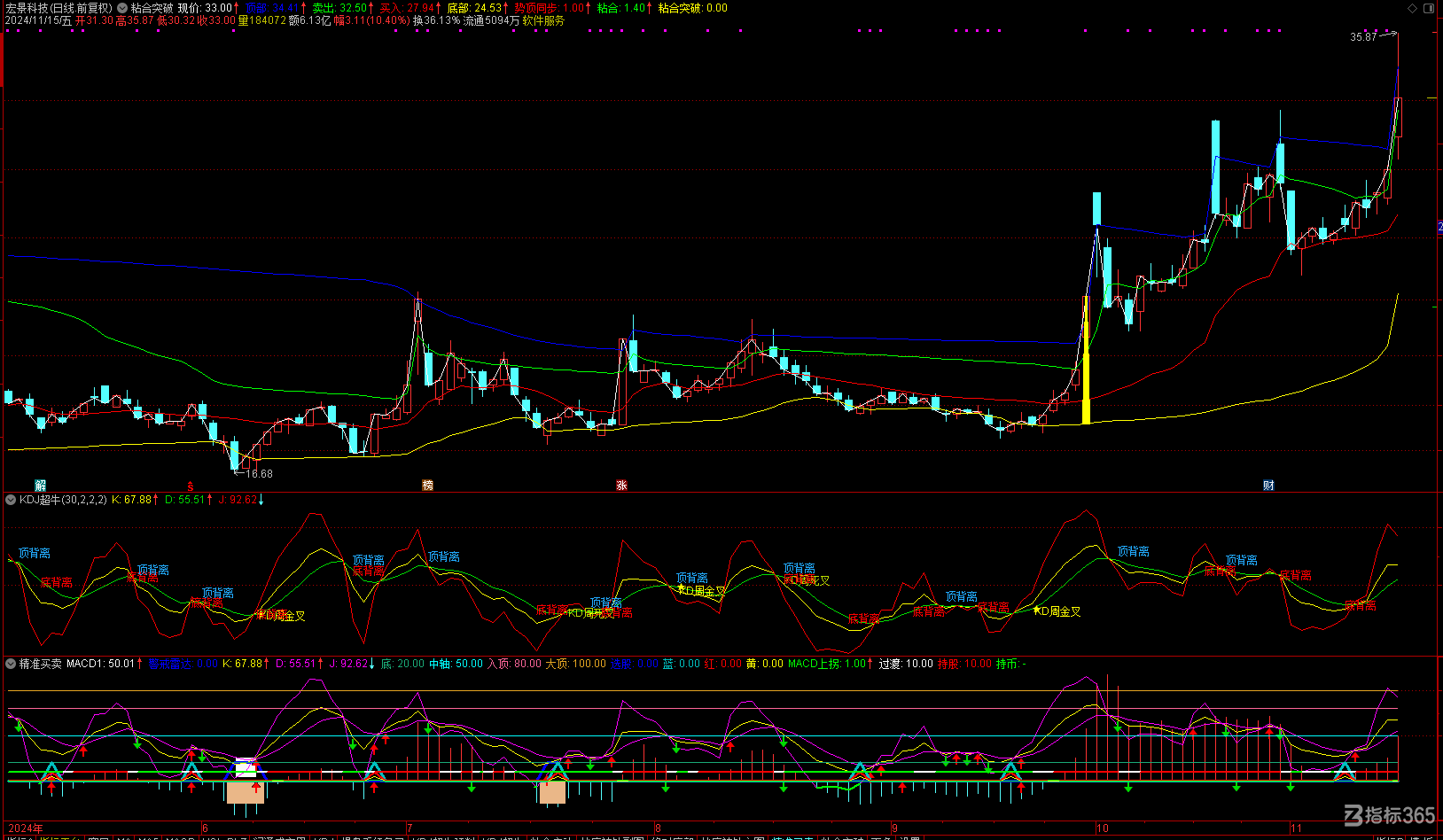The height and width of the screenshot is (840, 1443).
Task: Select month 10 on the timeline
Action: [x=1102, y=828]
